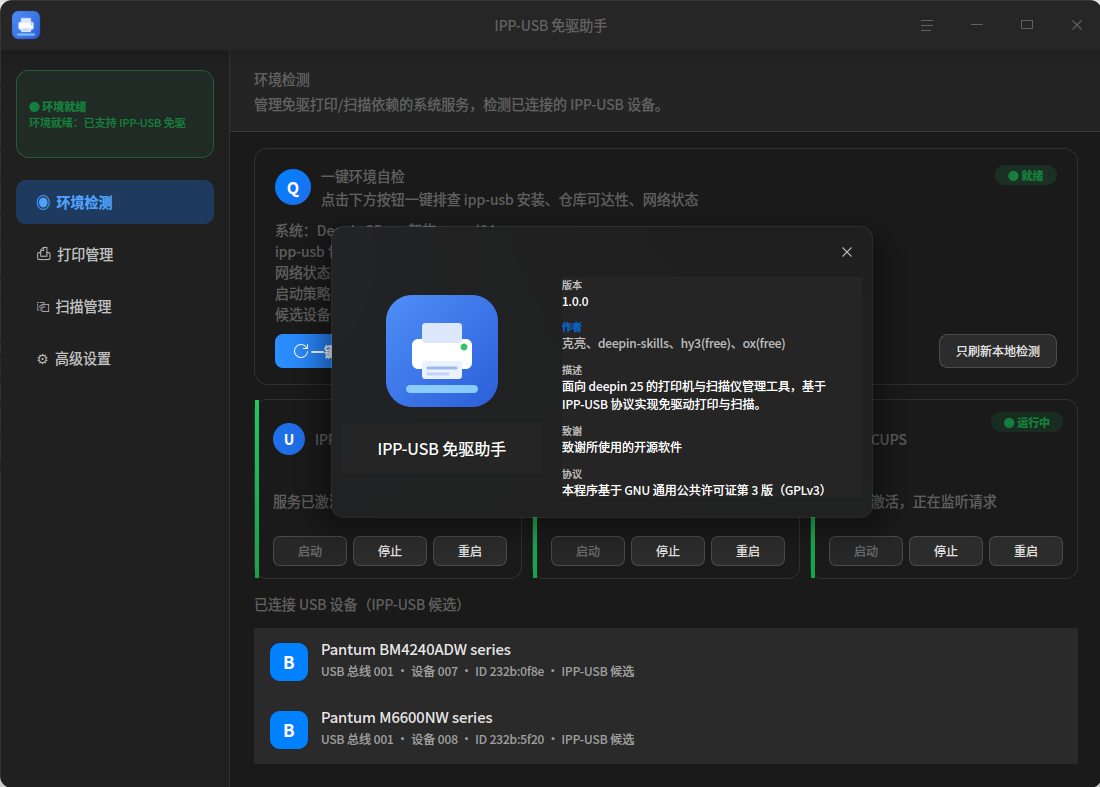Open 扫描管理 in the sidebar
The image size is (1100, 787).
115,307
